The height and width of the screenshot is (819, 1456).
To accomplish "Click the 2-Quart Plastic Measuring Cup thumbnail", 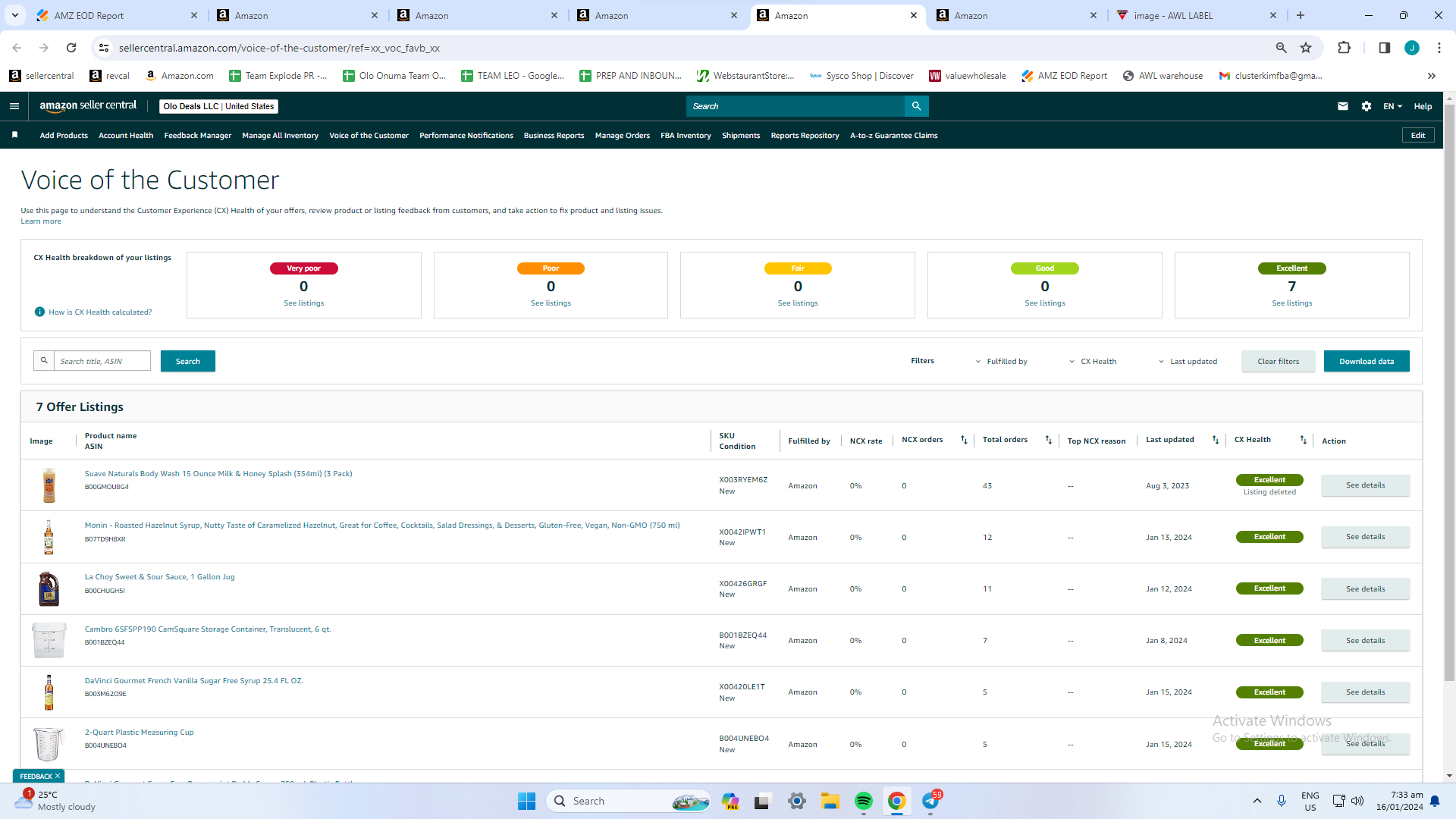I will [x=49, y=744].
